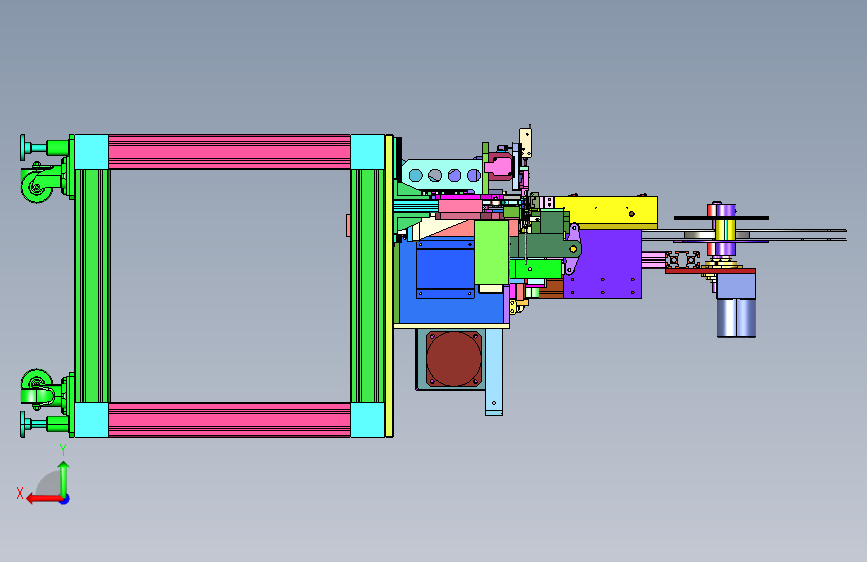
Task: Select the brown square motor face
Action: coord(454,358)
